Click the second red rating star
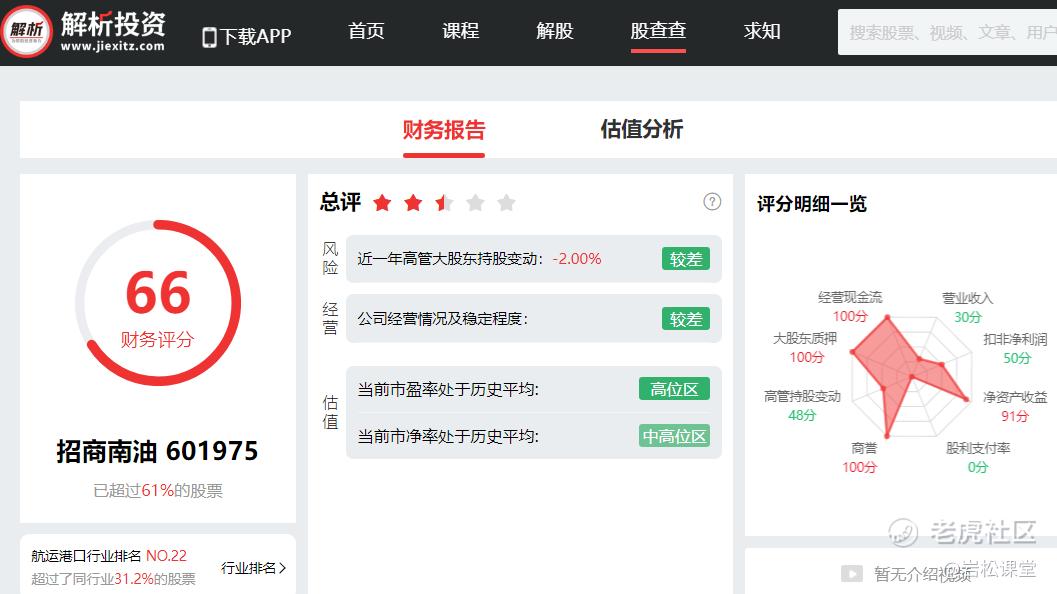Screen dimensions: 1057x594 pos(413,202)
